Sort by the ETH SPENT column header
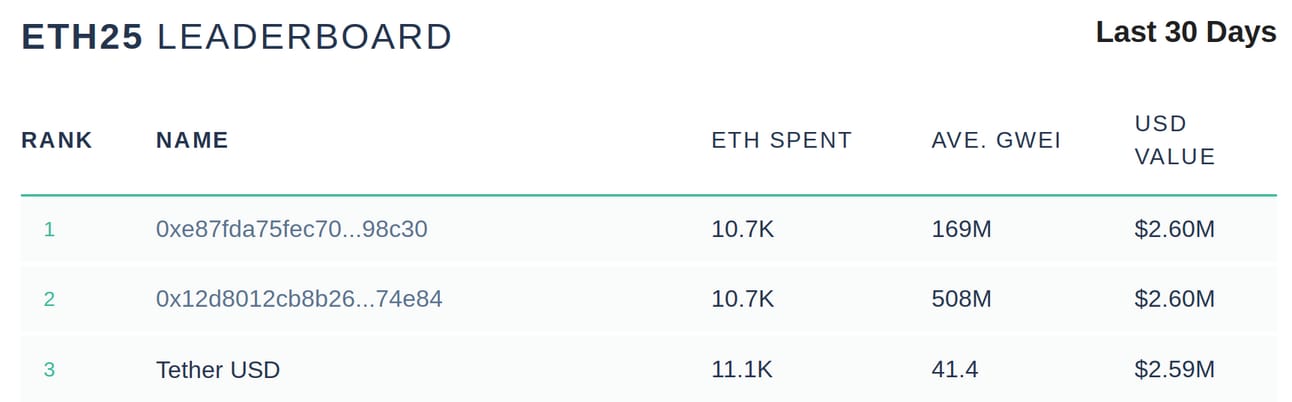The image size is (1292, 402). pos(782,140)
